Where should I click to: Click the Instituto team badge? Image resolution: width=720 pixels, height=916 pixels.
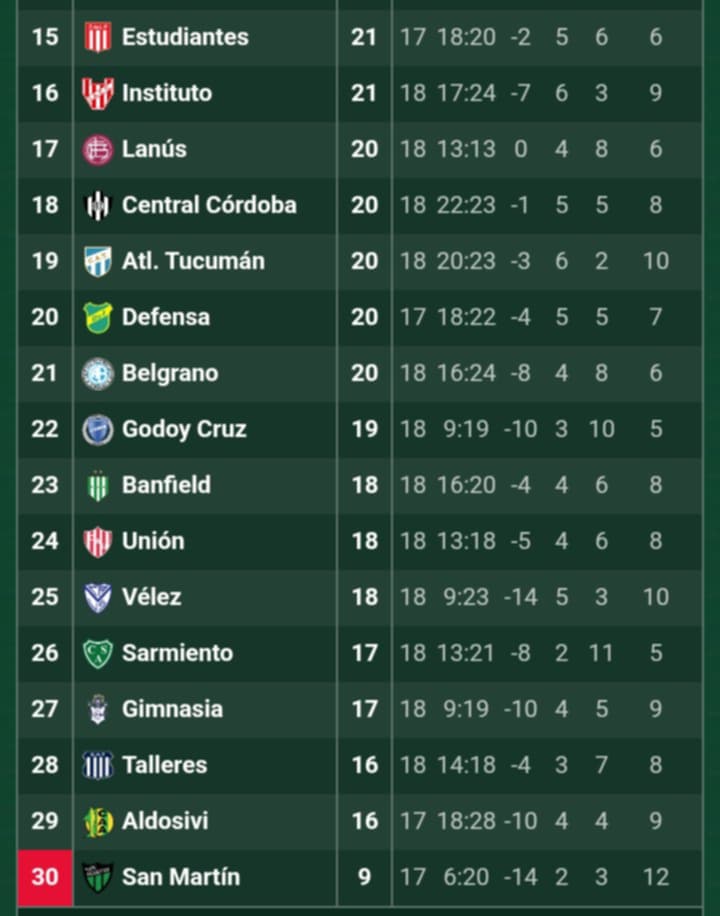97,93
